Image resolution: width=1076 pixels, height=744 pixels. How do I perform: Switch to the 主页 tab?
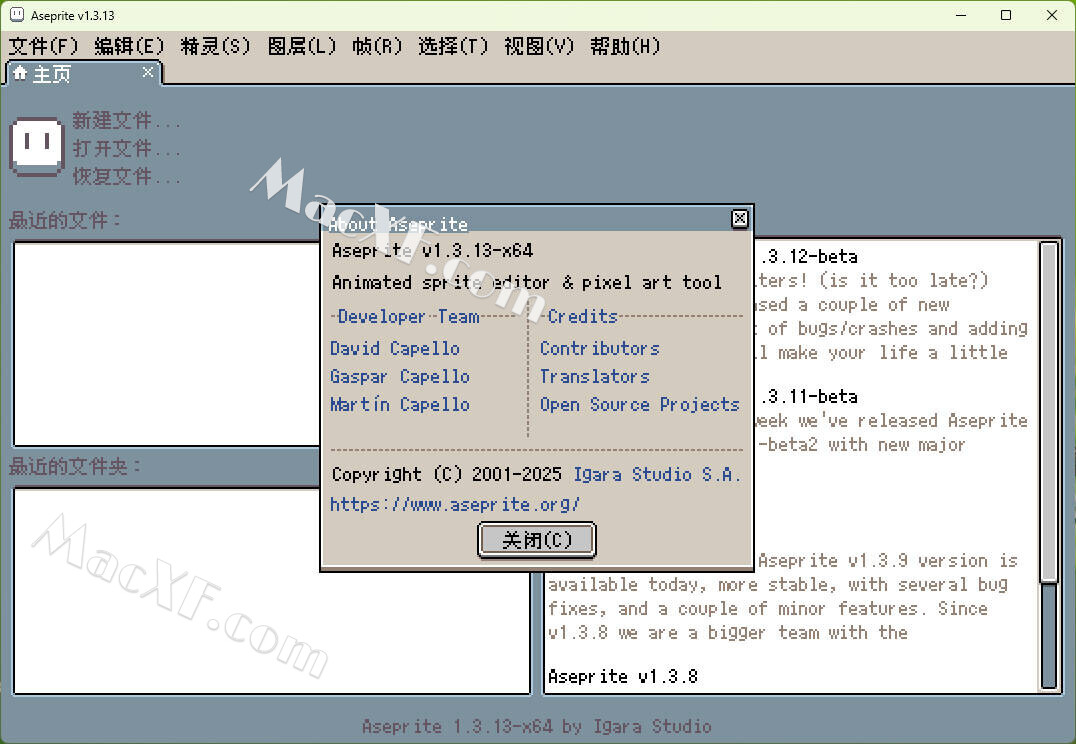click(84, 73)
